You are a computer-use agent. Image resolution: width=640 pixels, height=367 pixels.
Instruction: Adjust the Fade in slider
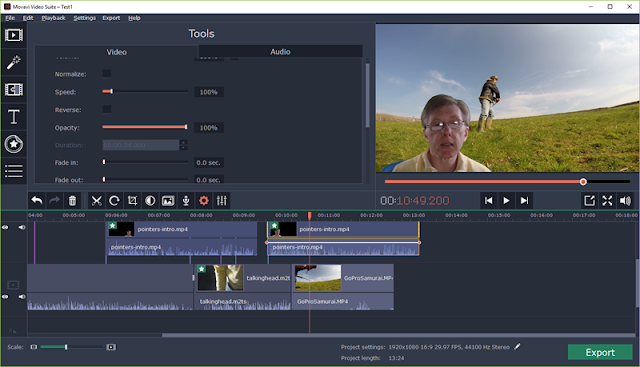tap(145, 162)
